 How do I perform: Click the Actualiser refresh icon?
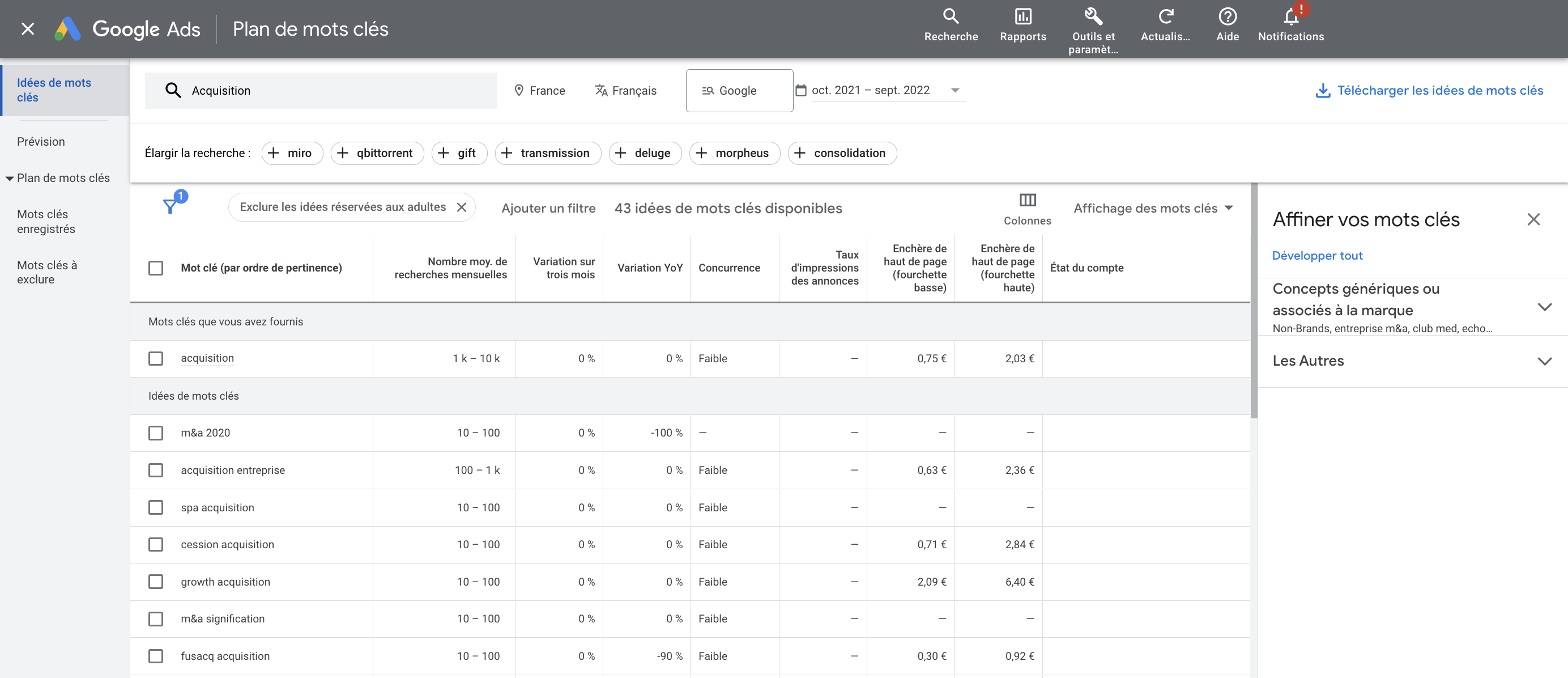click(x=1165, y=16)
